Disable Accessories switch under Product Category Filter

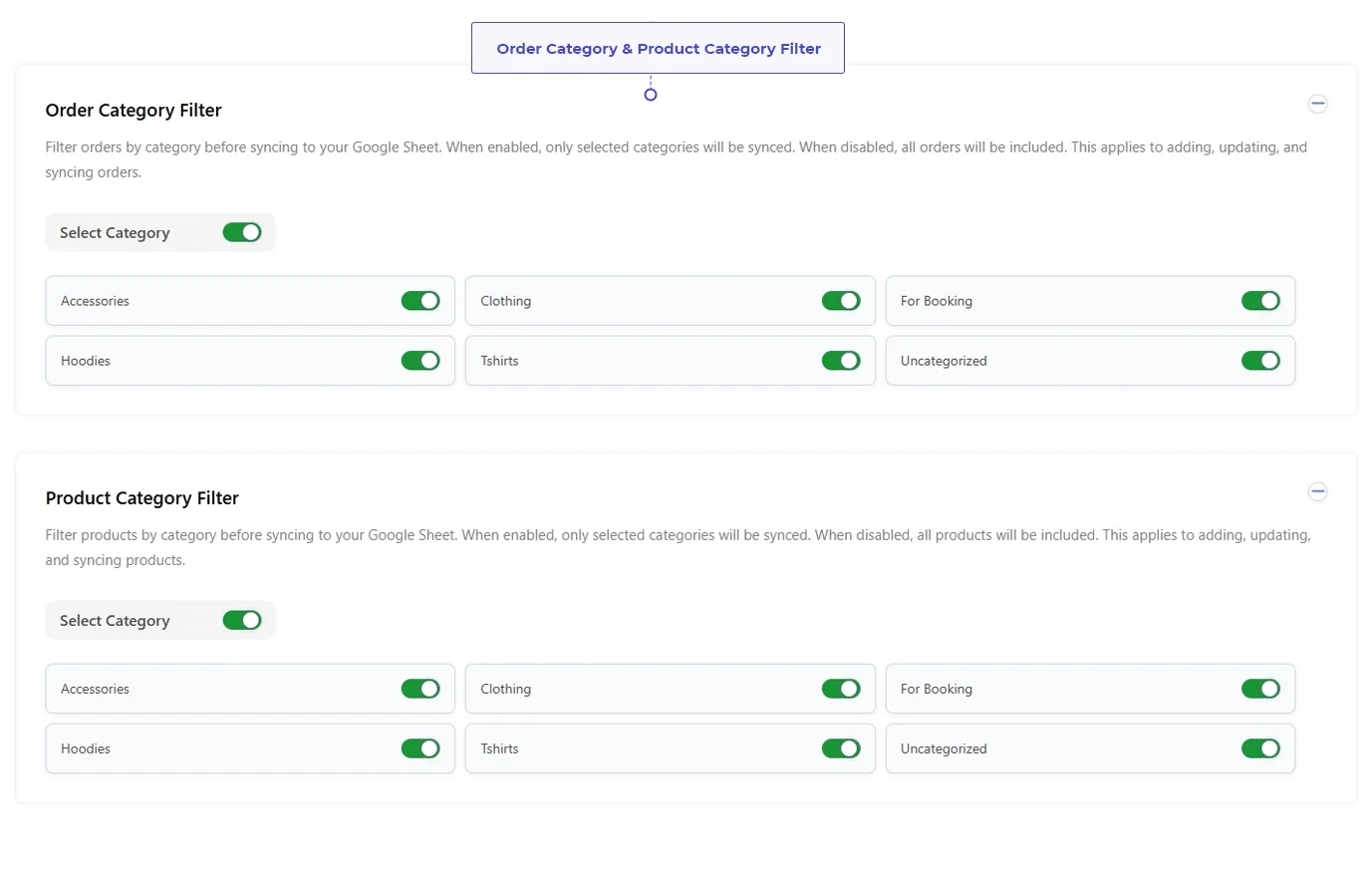pyautogui.click(x=420, y=689)
